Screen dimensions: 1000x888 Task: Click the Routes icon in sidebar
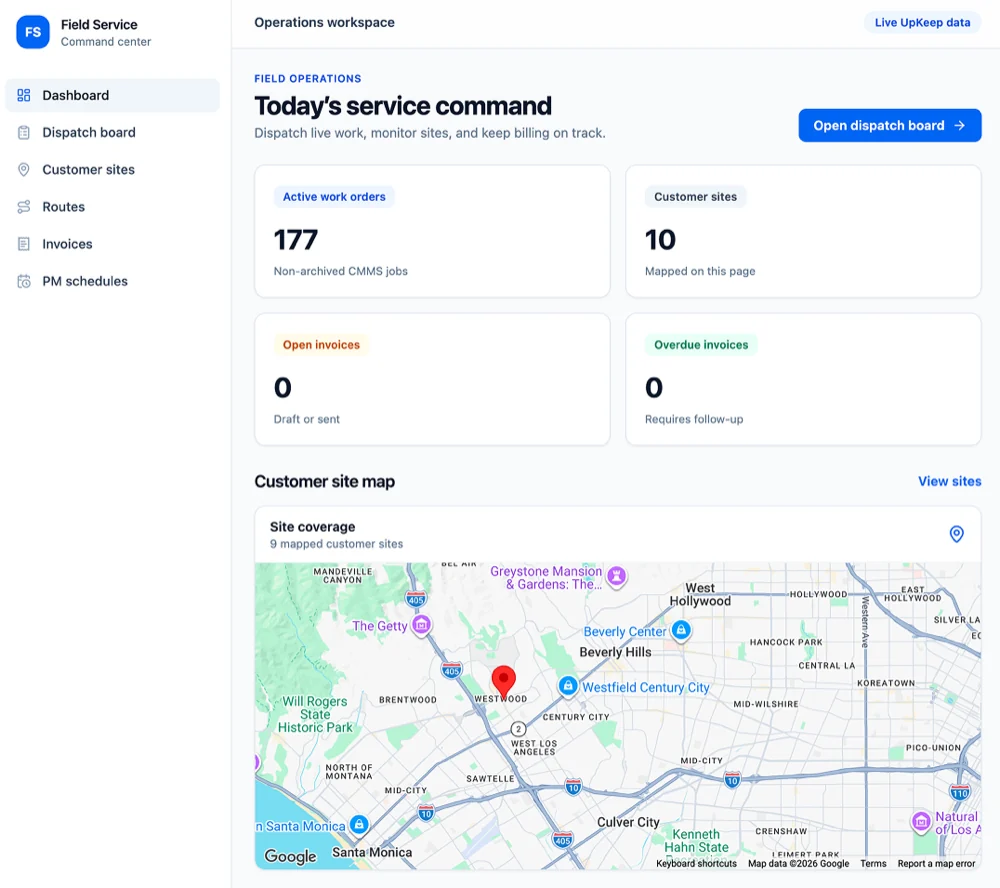tap(24, 207)
